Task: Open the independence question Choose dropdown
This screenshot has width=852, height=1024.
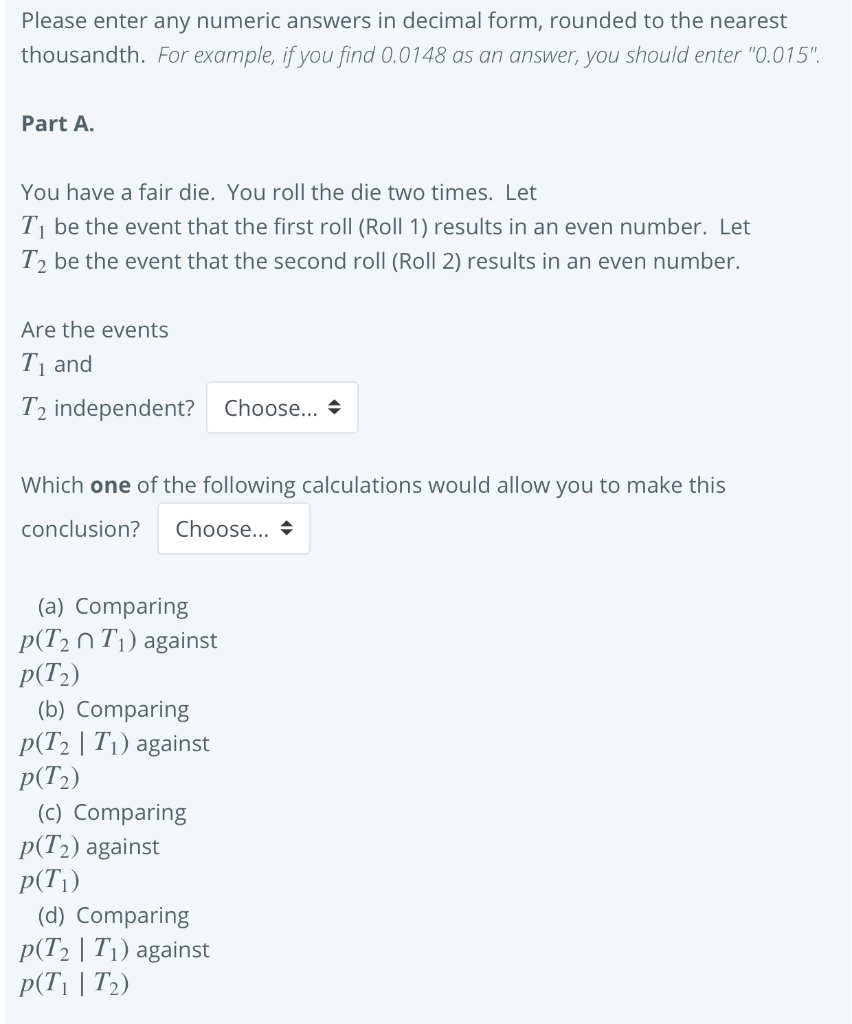Action: [x=281, y=407]
